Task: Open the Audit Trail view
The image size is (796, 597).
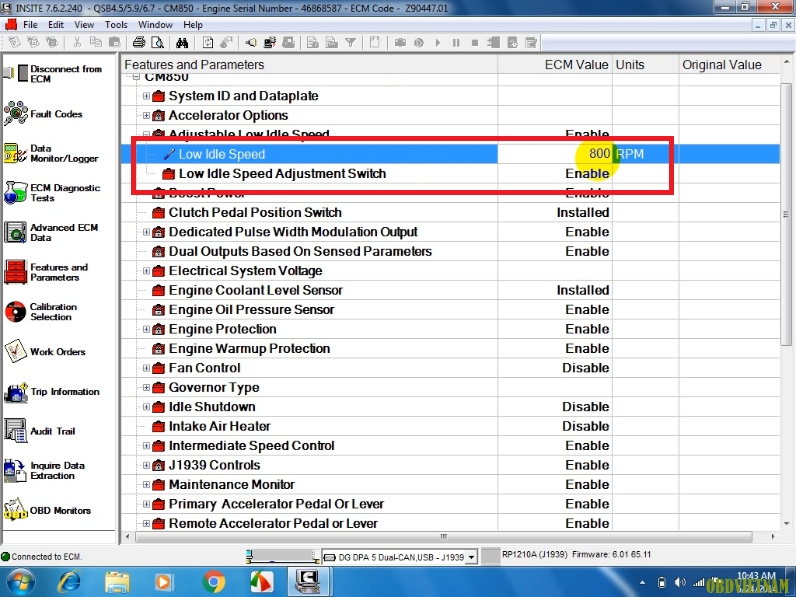Action: pyautogui.click(x=40, y=431)
